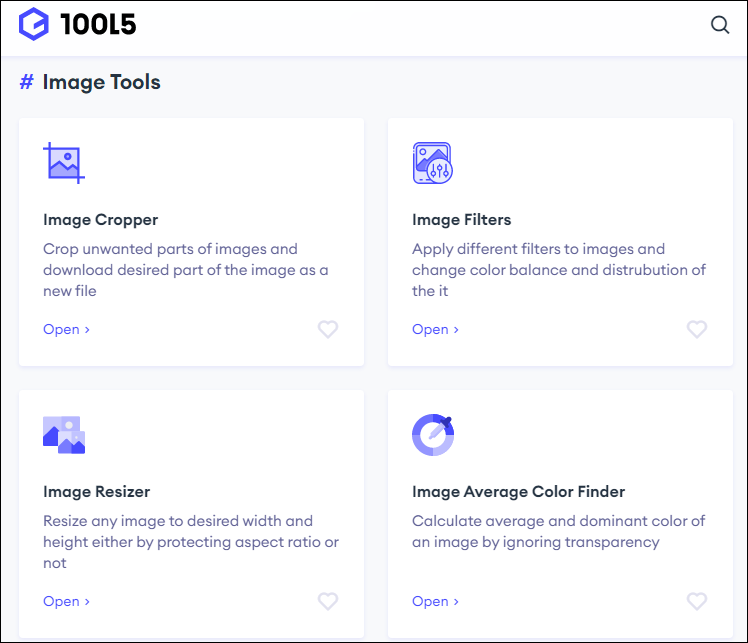Viewport: 748px width, 643px height.
Task: Click the Image Resizer icon
Action: click(64, 435)
